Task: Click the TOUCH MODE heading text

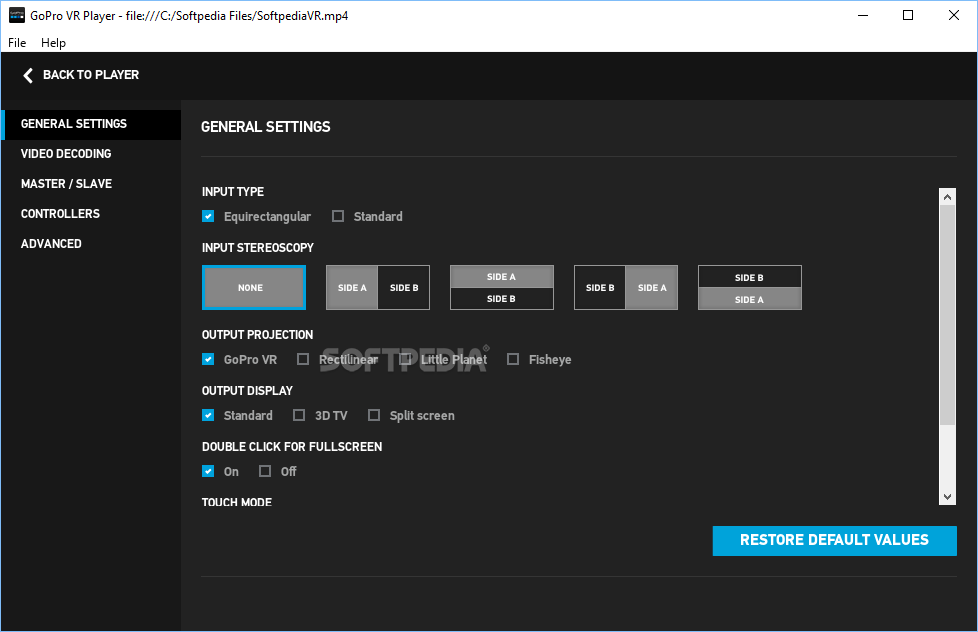Action: click(x=237, y=502)
